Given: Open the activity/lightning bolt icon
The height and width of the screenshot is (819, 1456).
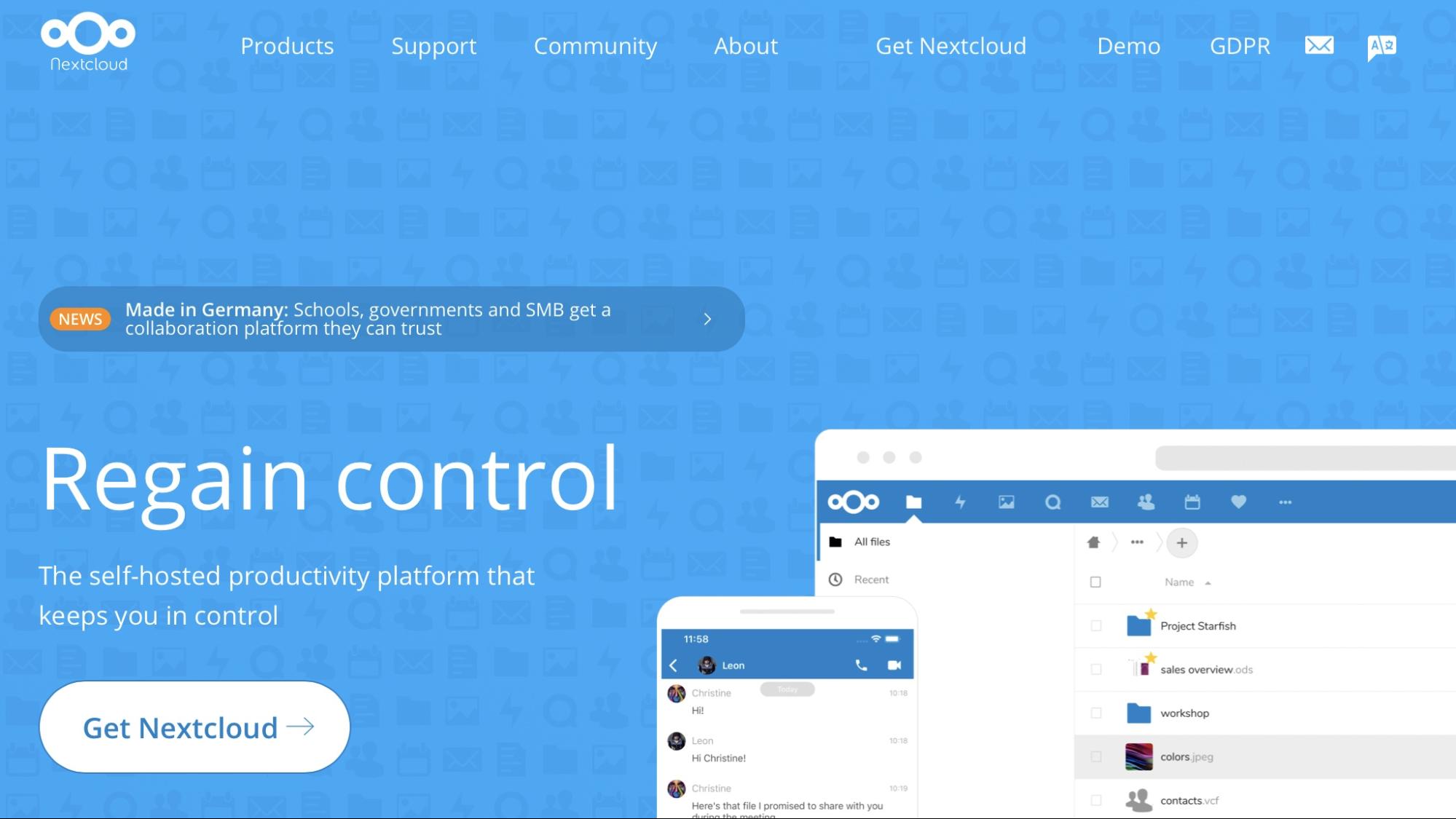Looking at the screenshot, I should pyautogui.click(x=960, y=502).
